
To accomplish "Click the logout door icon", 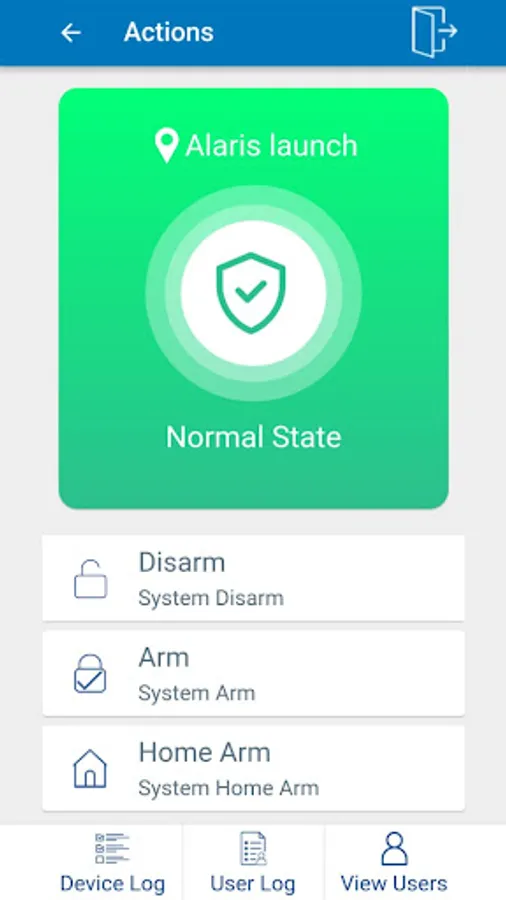I will click(x=434, y=32).
